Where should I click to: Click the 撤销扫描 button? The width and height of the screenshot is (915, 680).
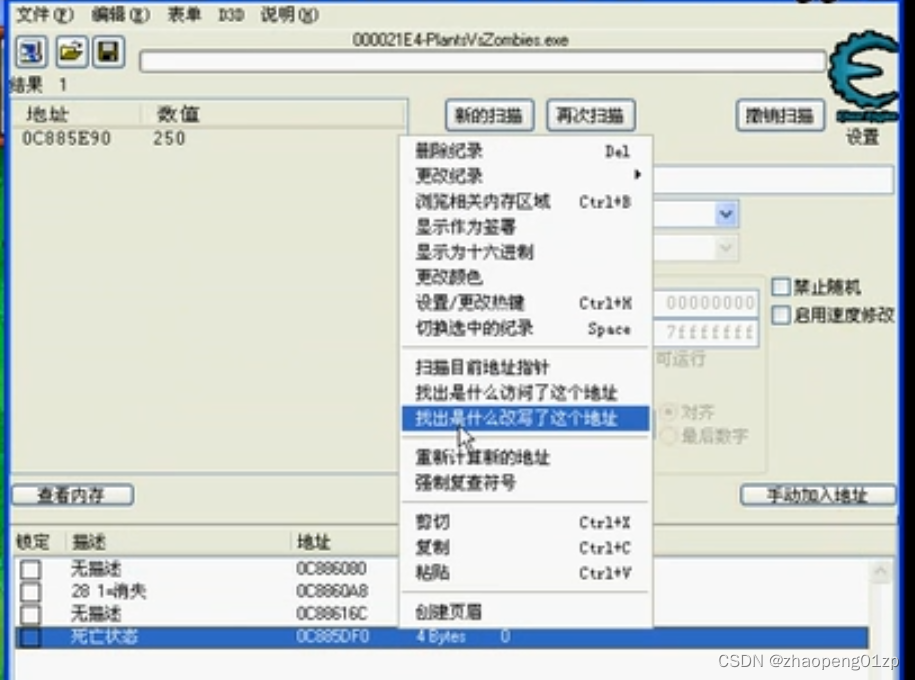click(780, 114)
